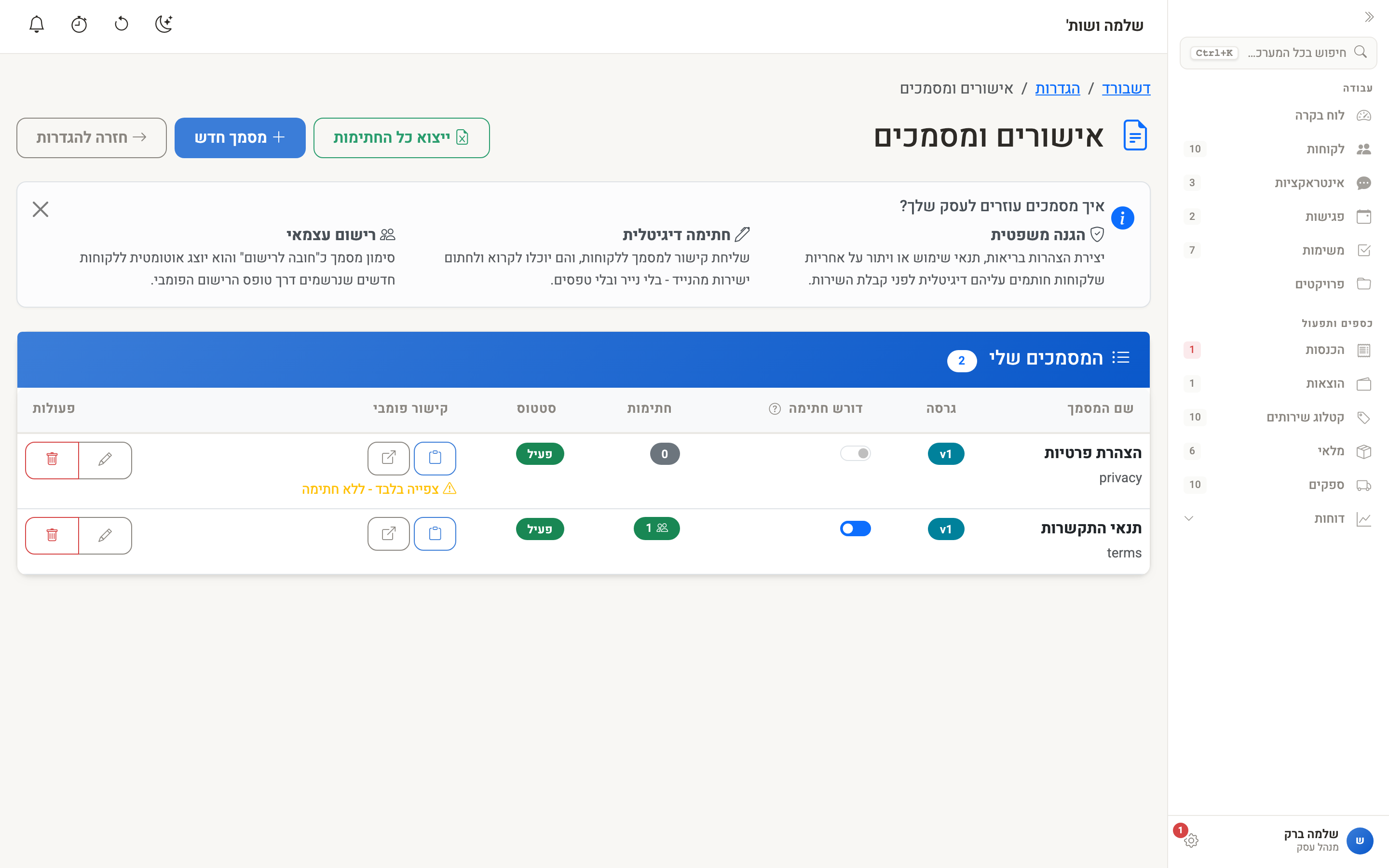Viewport: 1389px width, 868px height.
Task: Open settings gear icon in sidebar footer
Action: (x=1191, y=840)
